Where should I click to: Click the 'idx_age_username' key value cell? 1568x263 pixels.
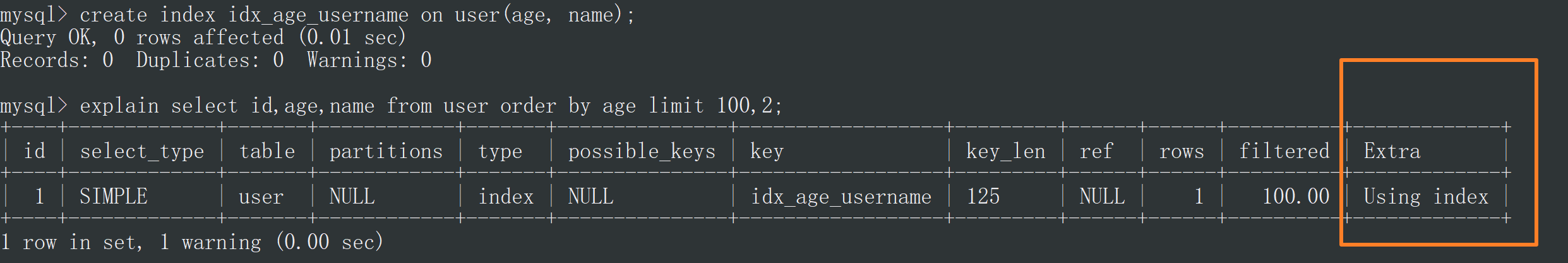(841, 197)
